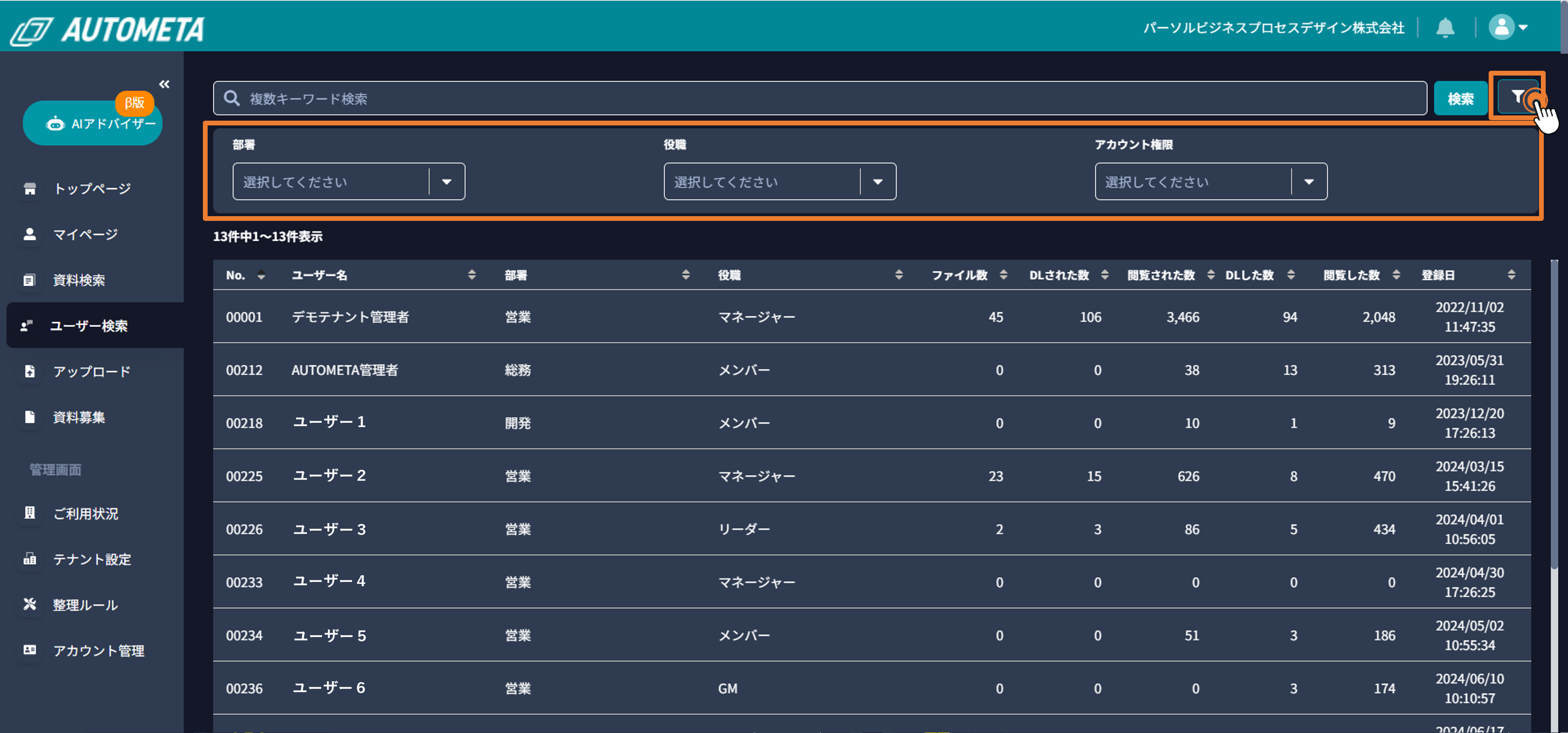Sort by ユーザー名 column arrows
Image resolution: width=1568 pixels, height=733 pixels.
click(x=472, y=275)
